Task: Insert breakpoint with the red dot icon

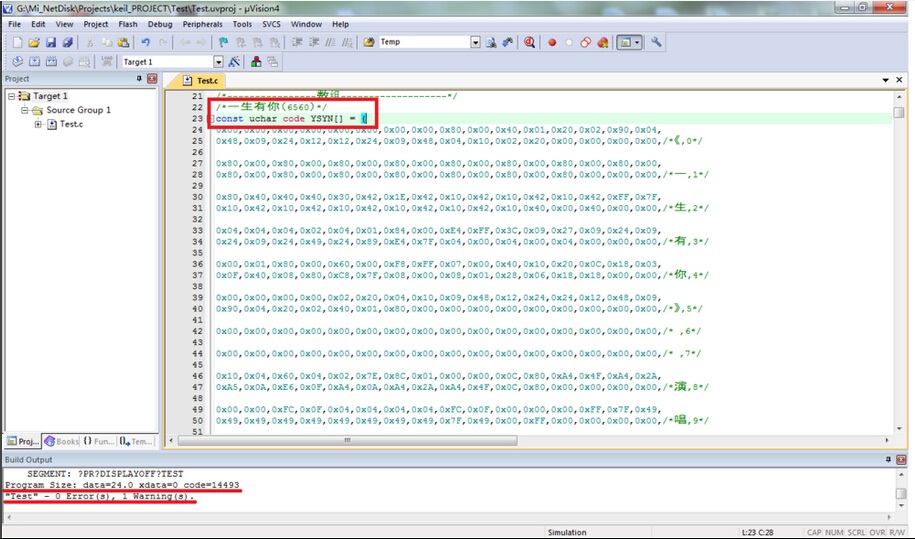Action: coord(551,43)
